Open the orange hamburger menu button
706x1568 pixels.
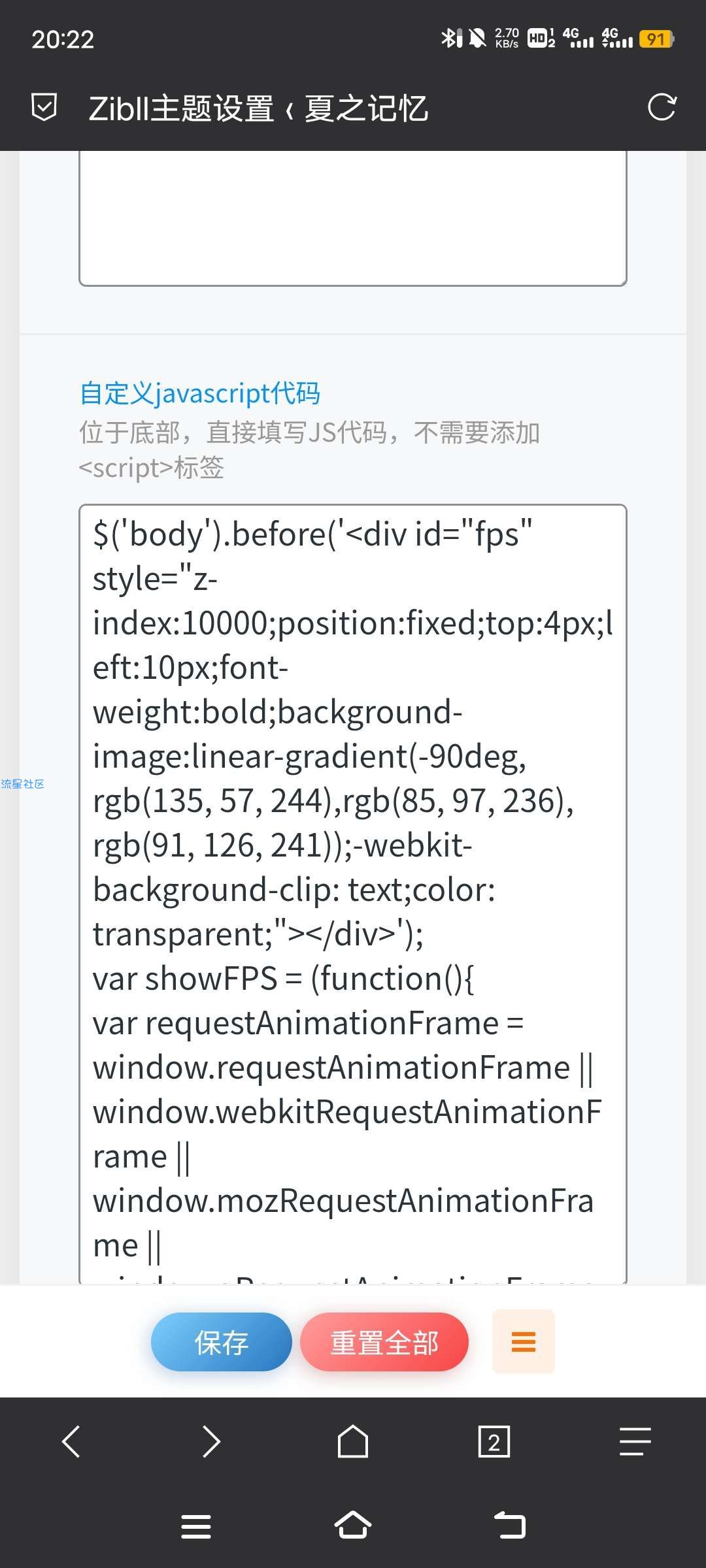[x=523, y=1342]
